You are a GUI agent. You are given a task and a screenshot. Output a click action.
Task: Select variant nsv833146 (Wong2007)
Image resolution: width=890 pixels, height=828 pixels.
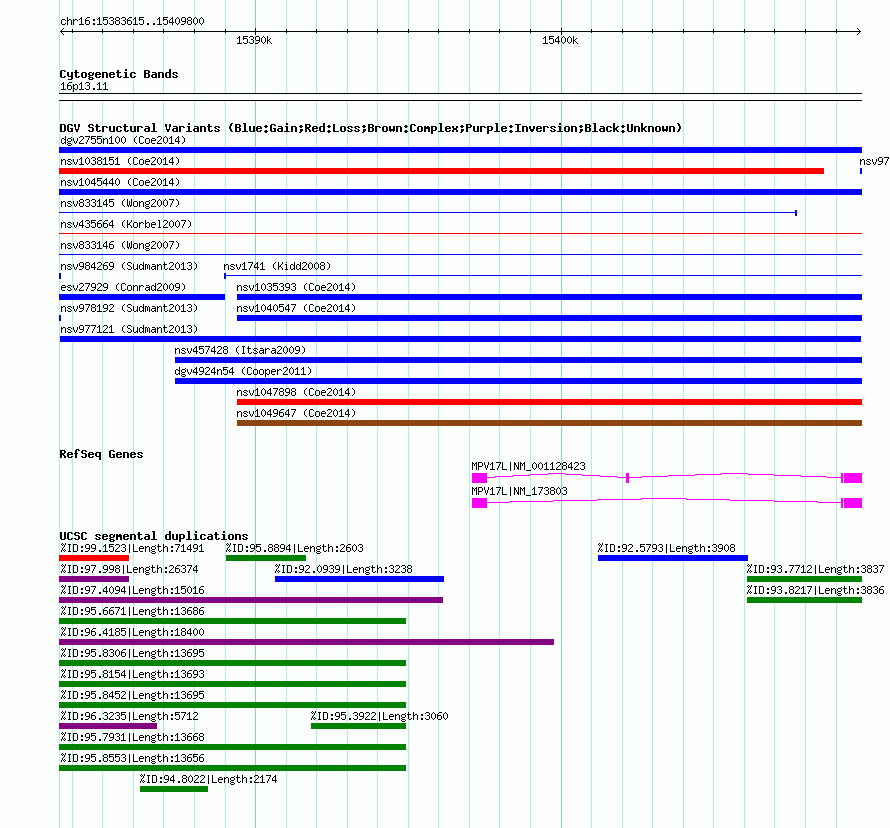point(460,254)
